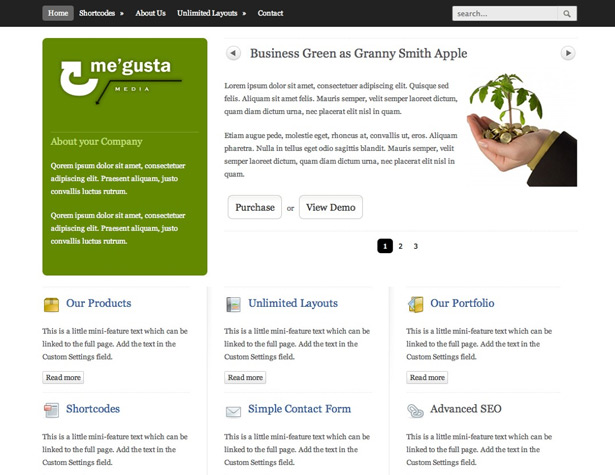Select slide 3 in pagination

(416, 246)
